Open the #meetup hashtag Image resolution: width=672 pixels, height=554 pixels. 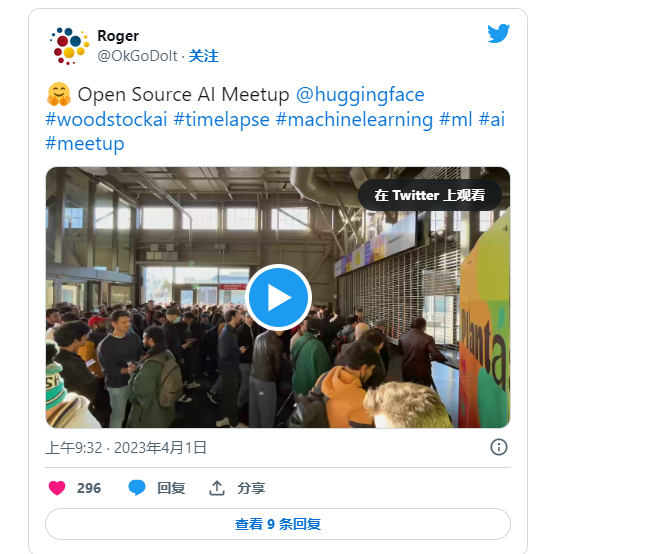point(85,144)
